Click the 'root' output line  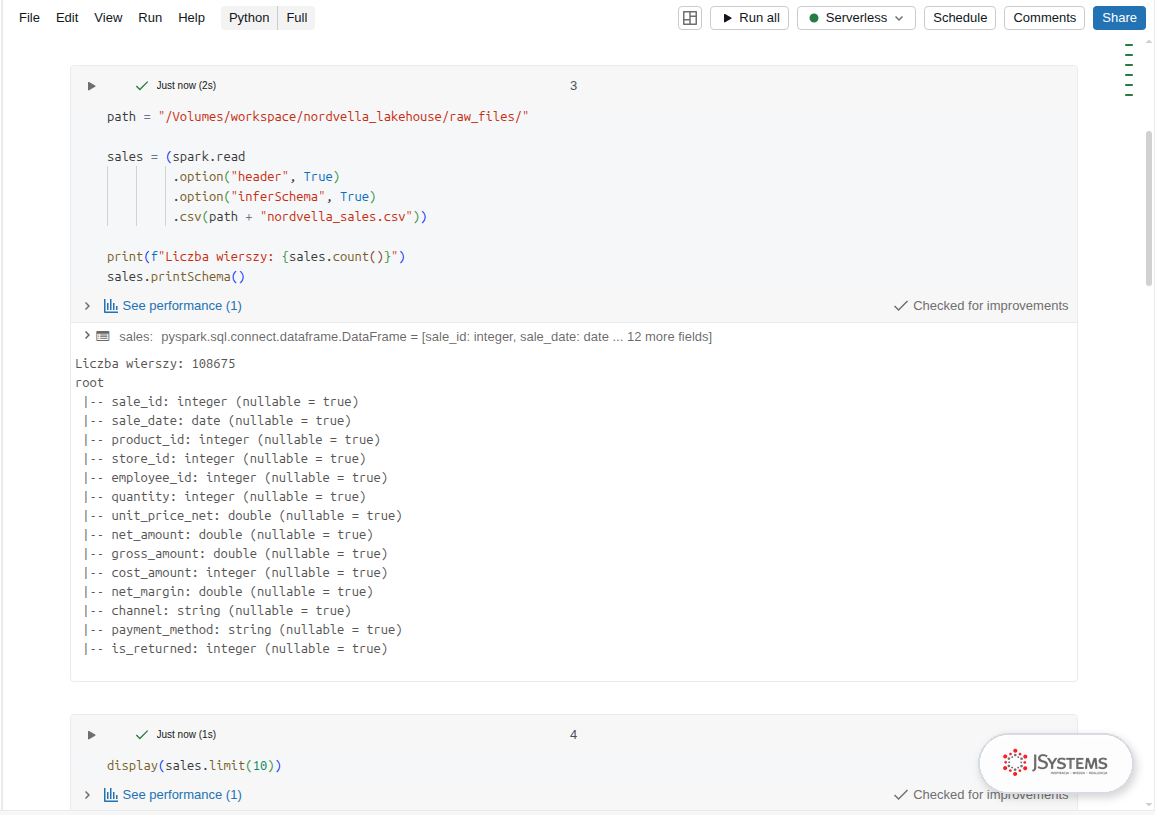click(89, 383)
